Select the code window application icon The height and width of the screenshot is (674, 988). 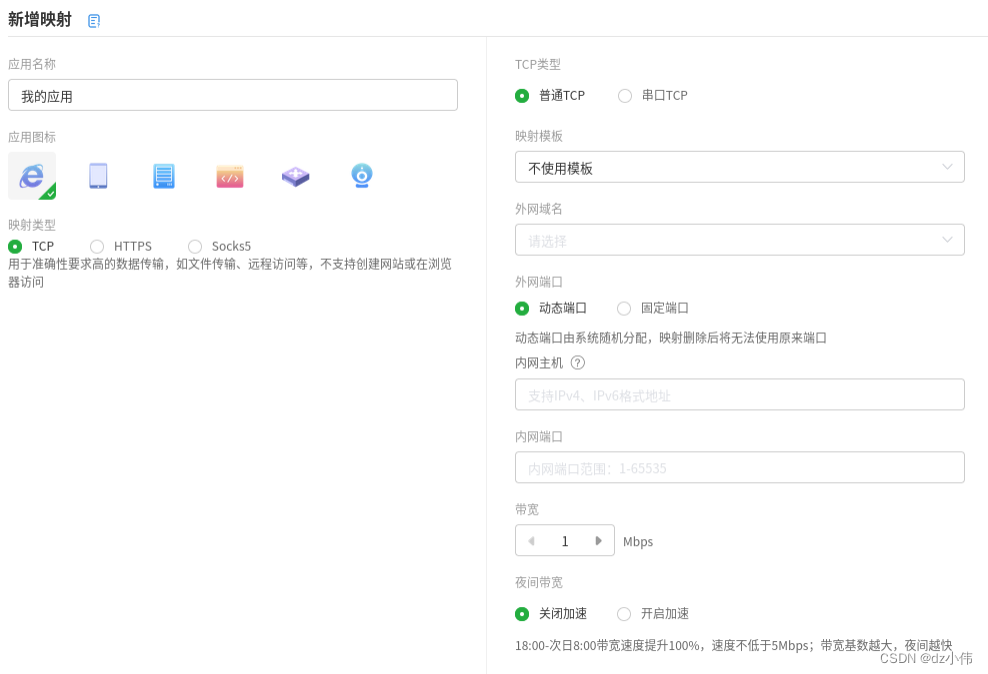(230, 176)
